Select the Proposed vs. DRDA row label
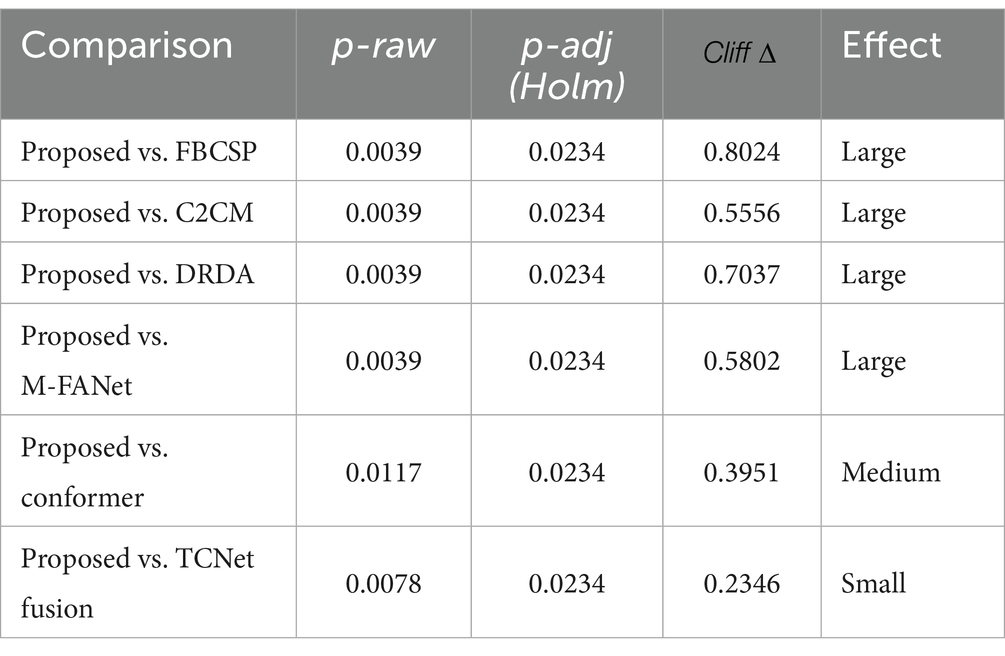 click(x=123, y=274)
